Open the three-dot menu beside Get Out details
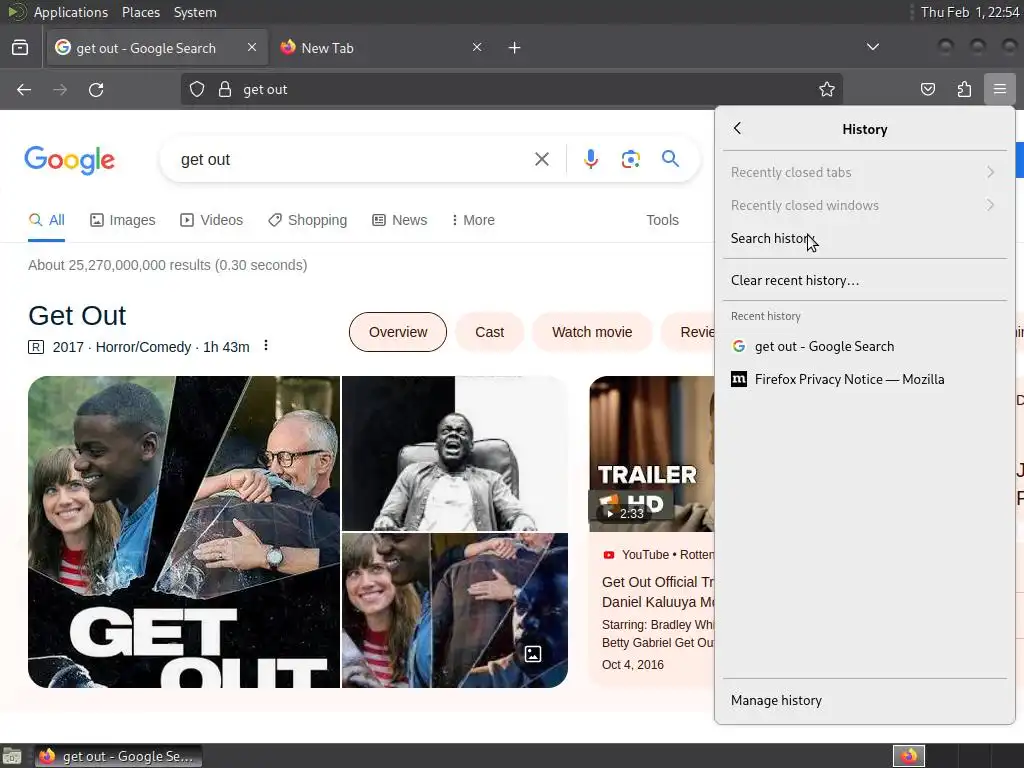Viewport: 1024px width, 768px height. coord(266,345)
